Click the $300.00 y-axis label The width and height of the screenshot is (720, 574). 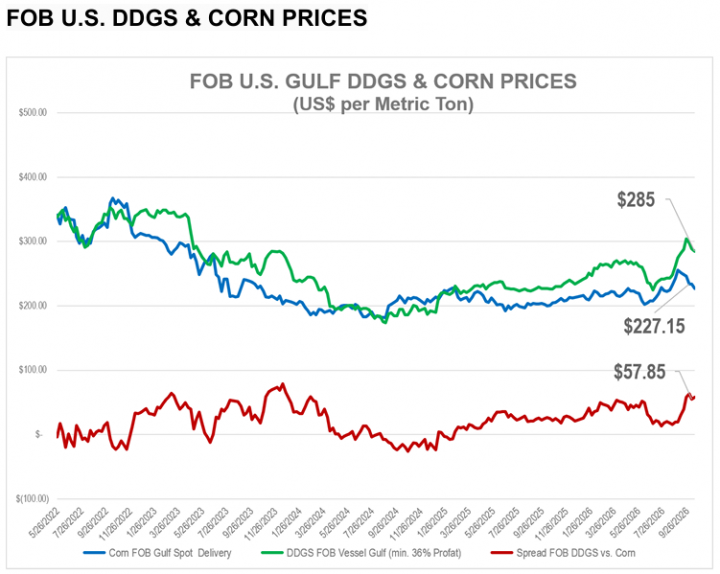click(33, 241)
